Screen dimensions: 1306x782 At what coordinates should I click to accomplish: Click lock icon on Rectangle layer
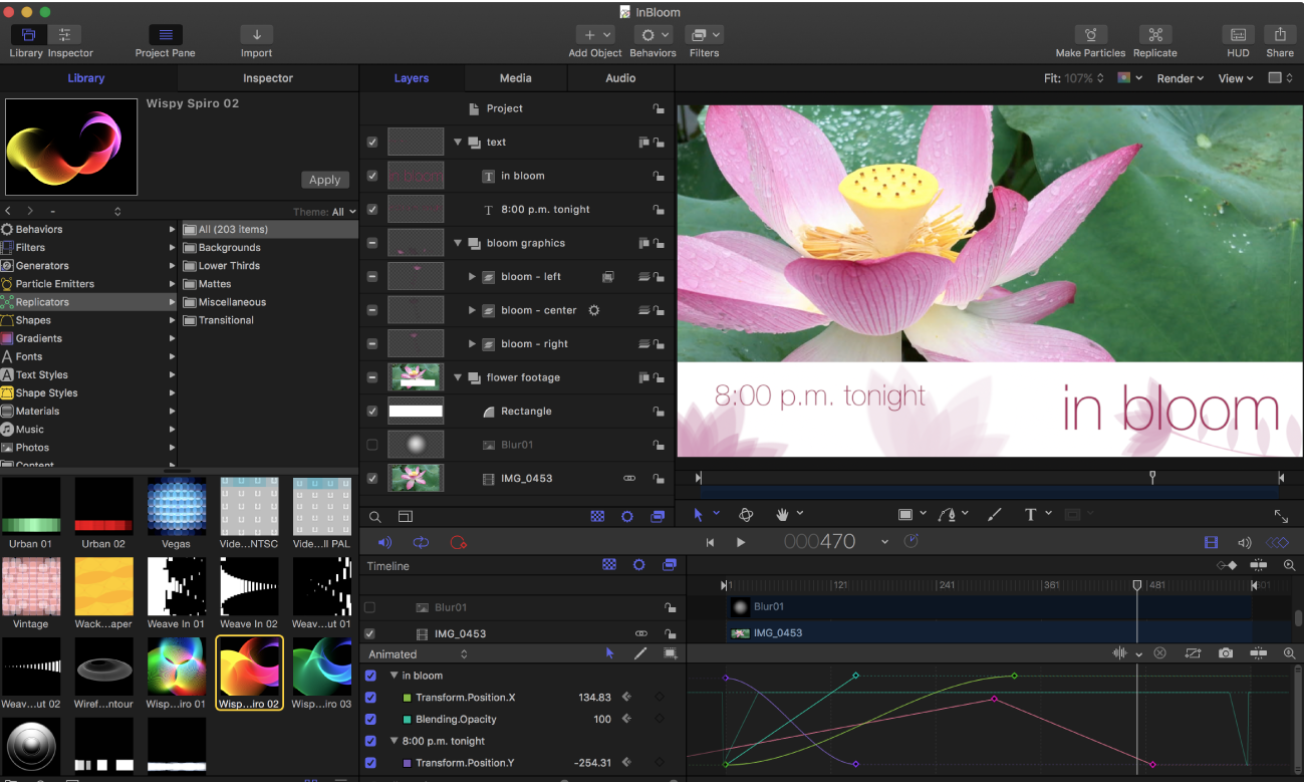(x=658, y=411)
